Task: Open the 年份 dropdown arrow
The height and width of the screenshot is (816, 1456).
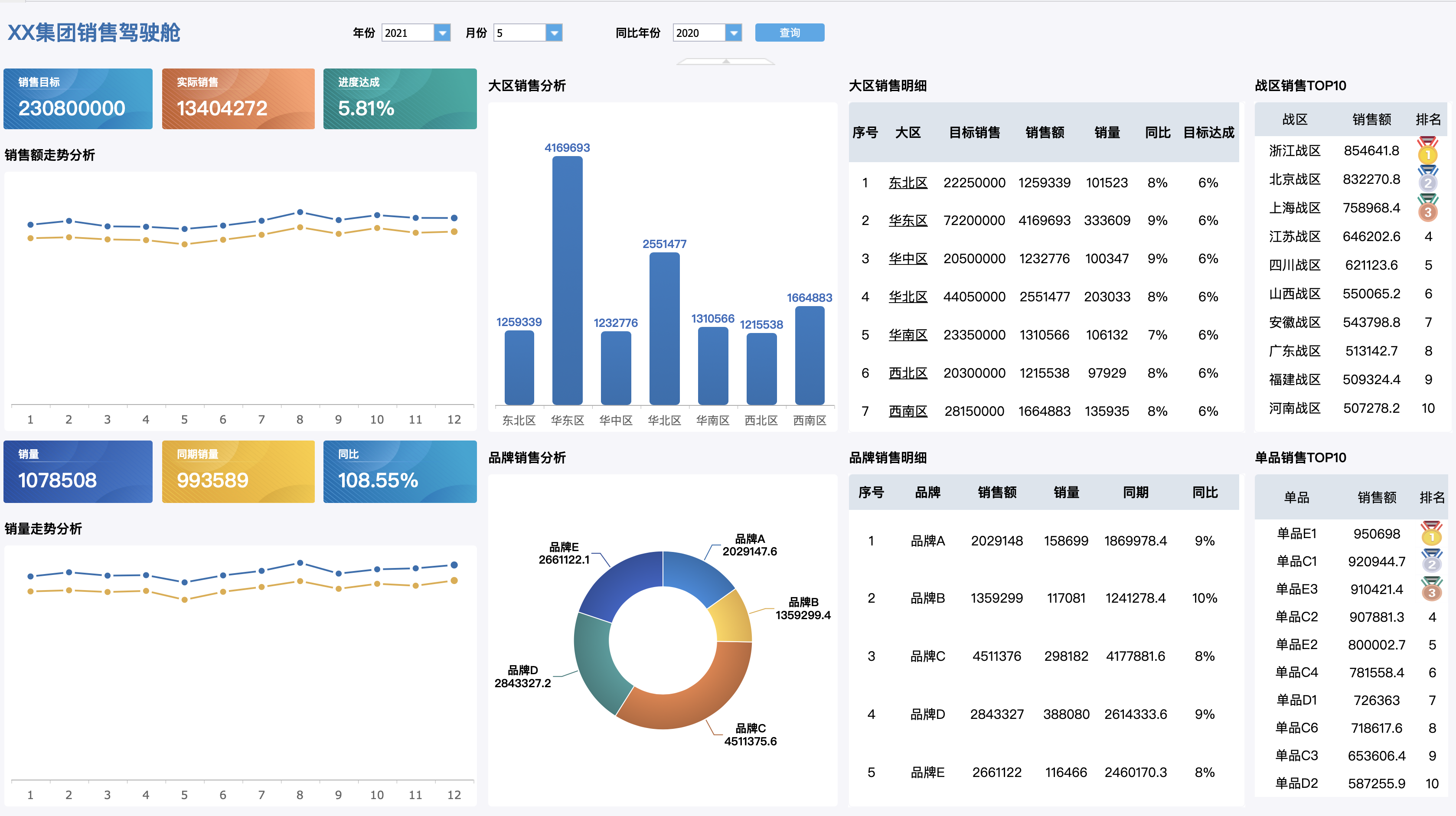Action: (442, 33)
